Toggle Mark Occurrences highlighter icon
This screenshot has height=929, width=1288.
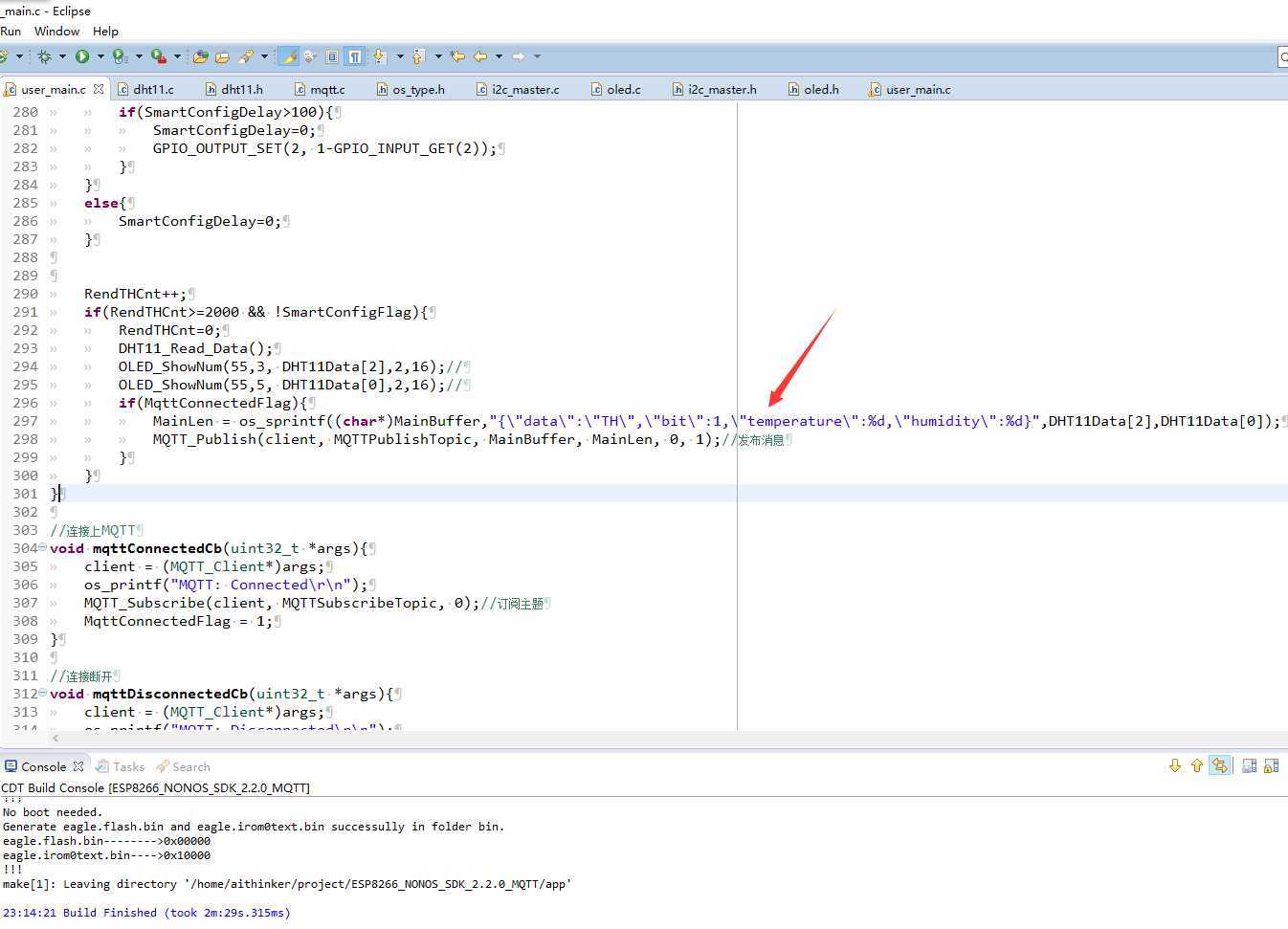[x=288, y=56]
